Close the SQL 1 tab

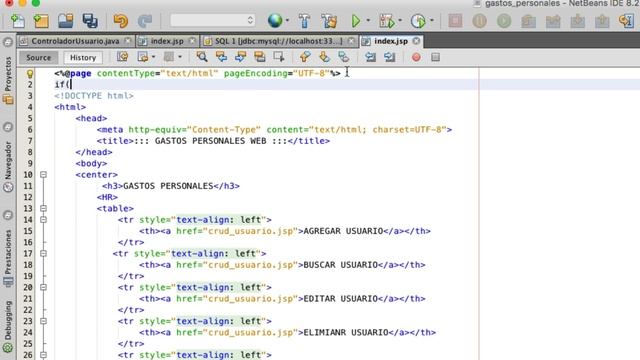click(351, 41)
